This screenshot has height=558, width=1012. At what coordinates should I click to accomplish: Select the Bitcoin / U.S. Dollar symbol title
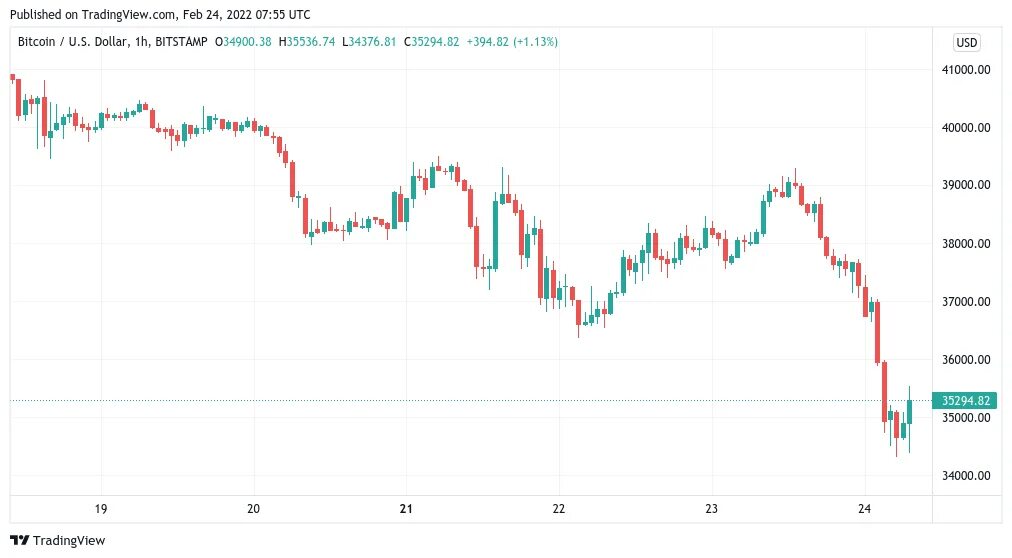point(72,42)
